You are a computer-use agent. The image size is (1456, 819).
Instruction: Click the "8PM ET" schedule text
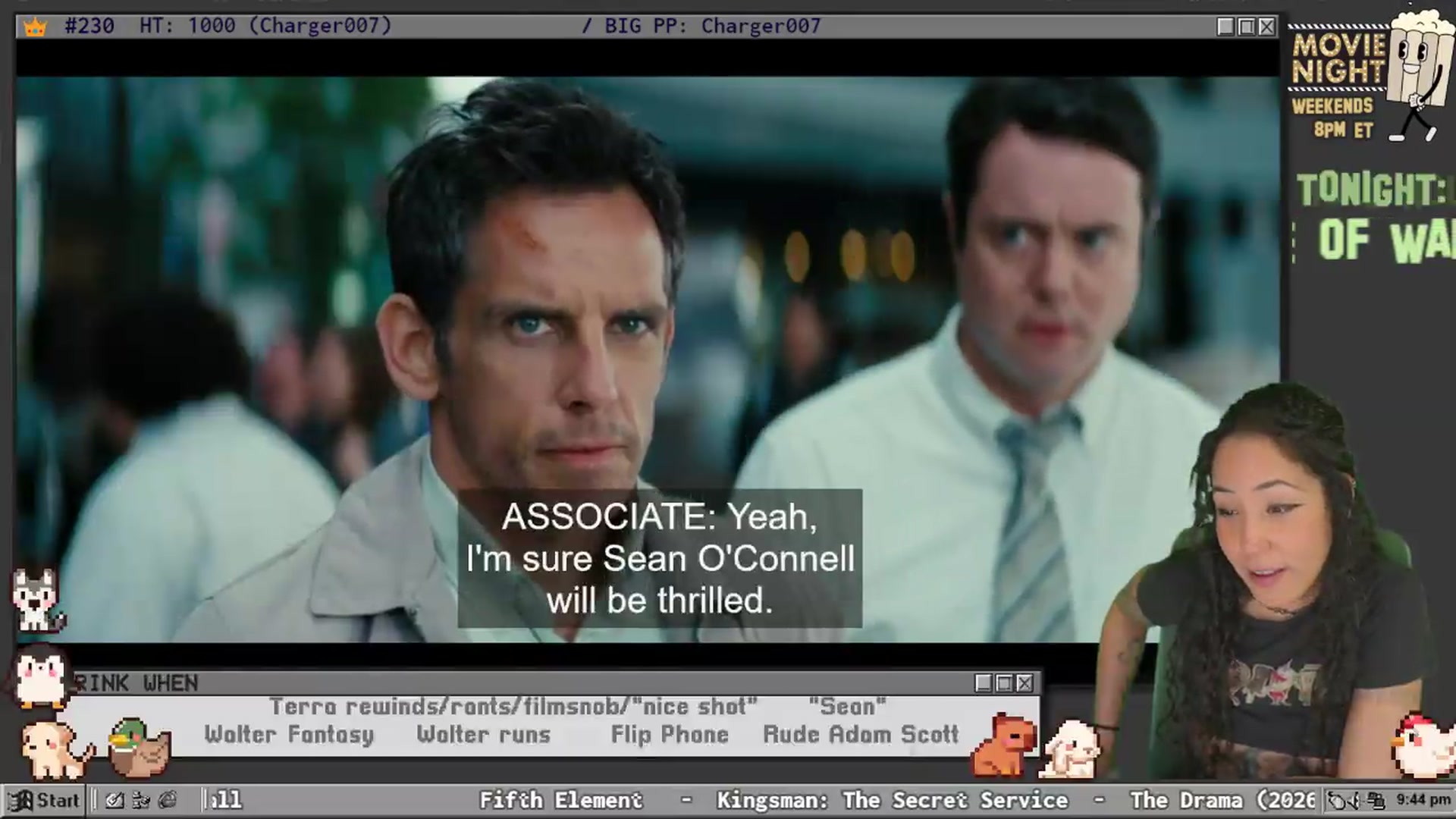(x=1343, y=130)
